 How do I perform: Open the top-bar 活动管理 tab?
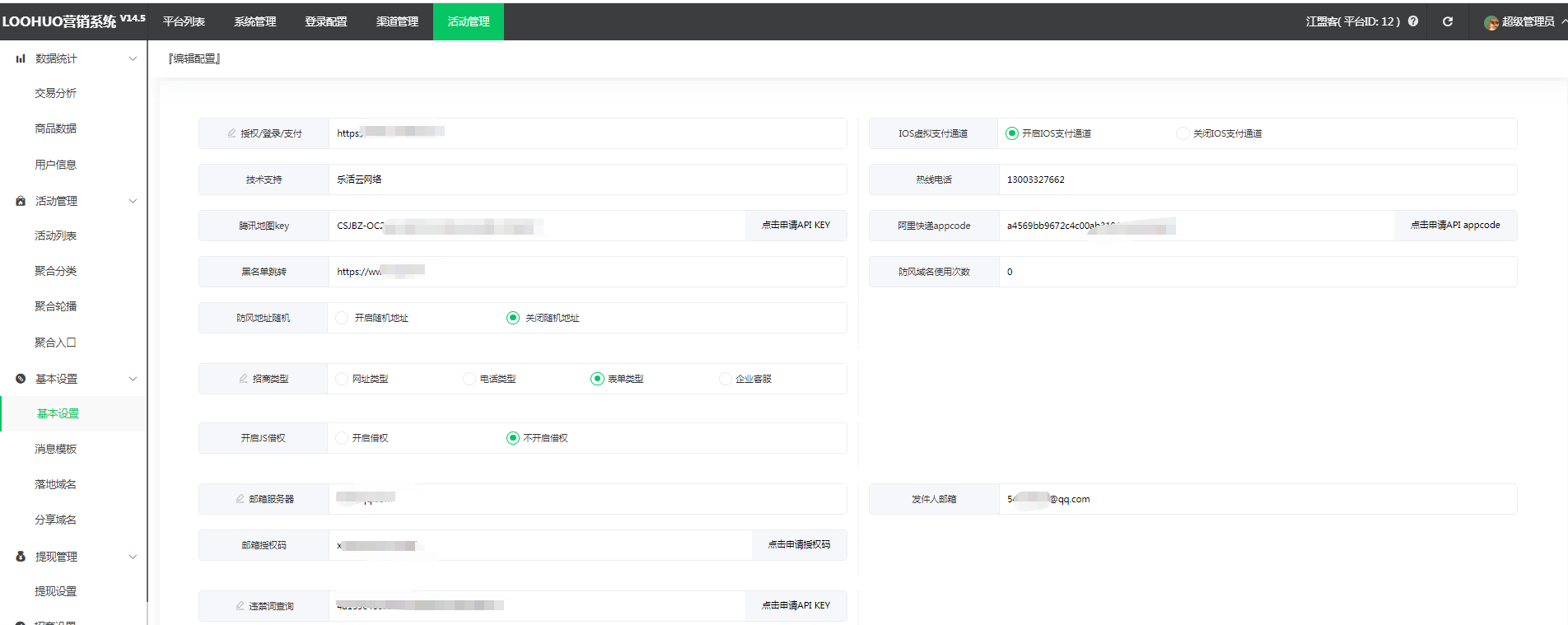tap(469, 21)
